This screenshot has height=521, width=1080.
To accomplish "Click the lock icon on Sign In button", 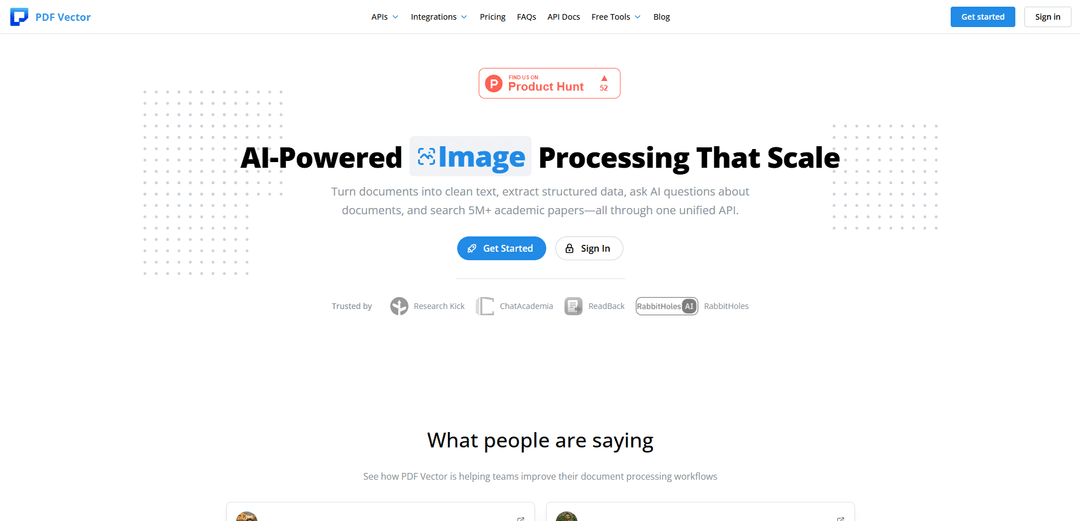I will pos(569,249).
